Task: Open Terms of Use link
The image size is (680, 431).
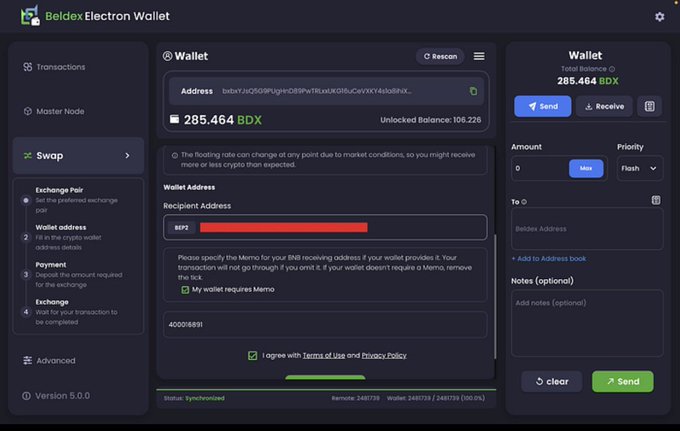Action: coord(324,356)
